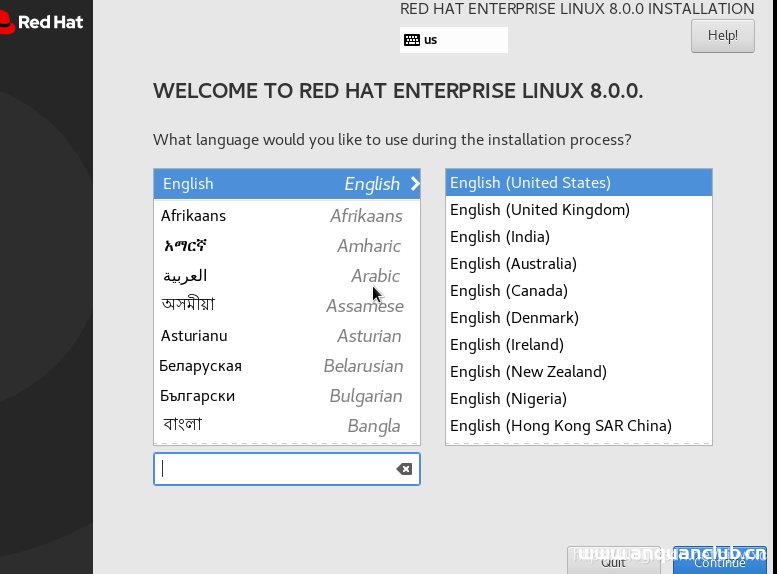The width and height of the screenshot is (777, 574).
Task: Select Afrikaans from the language list
Action: tap(286, 216)
